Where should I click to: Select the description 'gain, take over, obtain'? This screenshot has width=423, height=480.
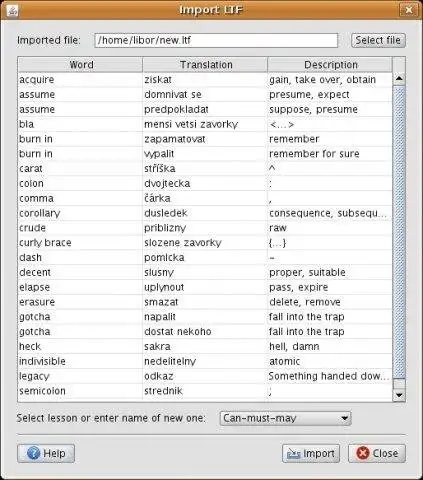point(330,80)
